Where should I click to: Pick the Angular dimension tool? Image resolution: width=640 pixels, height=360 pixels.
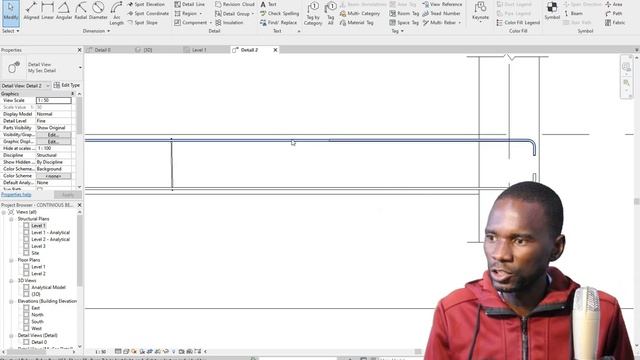tap(64, 11)
